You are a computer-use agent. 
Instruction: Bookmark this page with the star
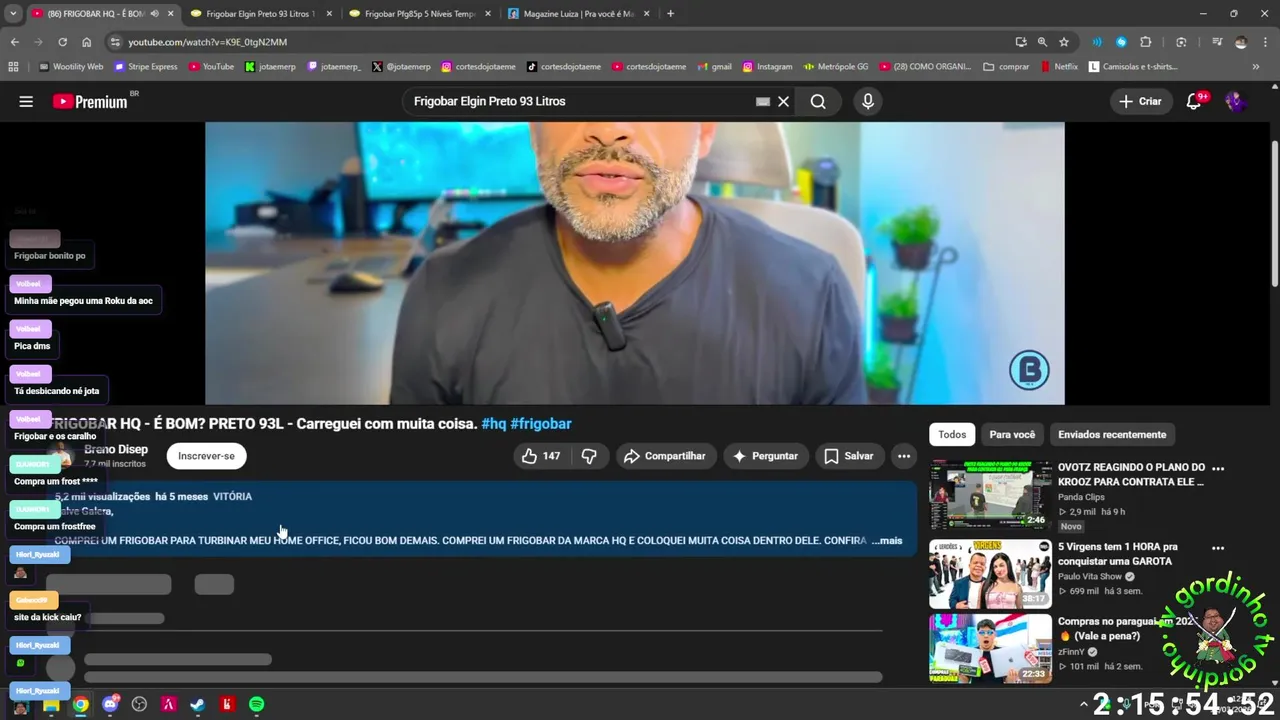pos(1064,42)
